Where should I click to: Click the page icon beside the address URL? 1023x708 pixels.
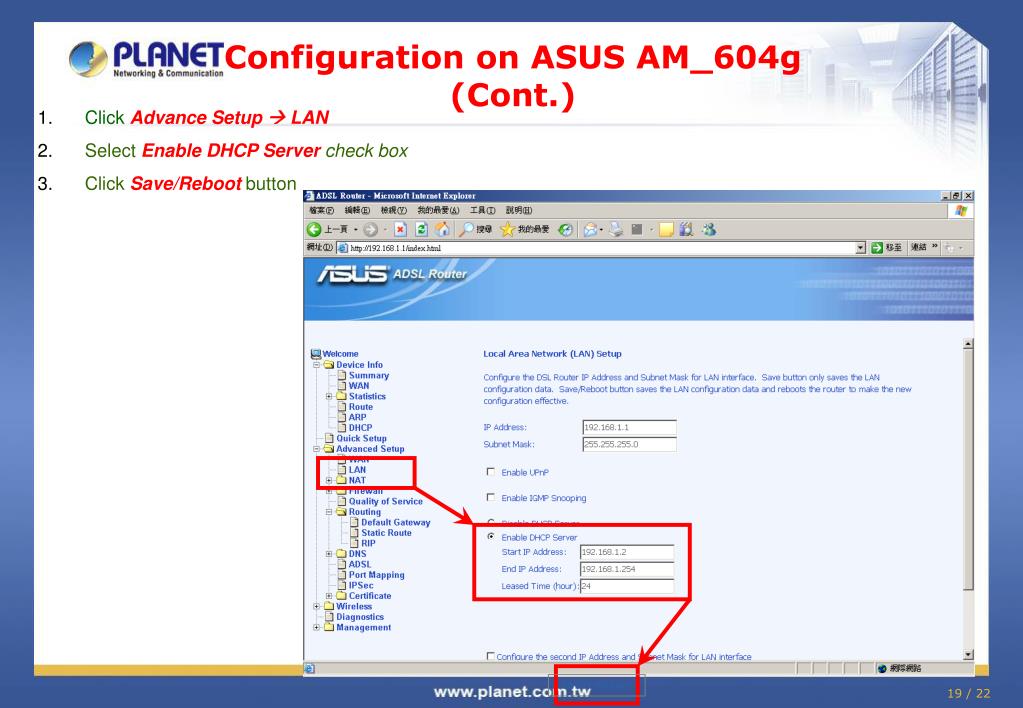[x=343, y=248]
